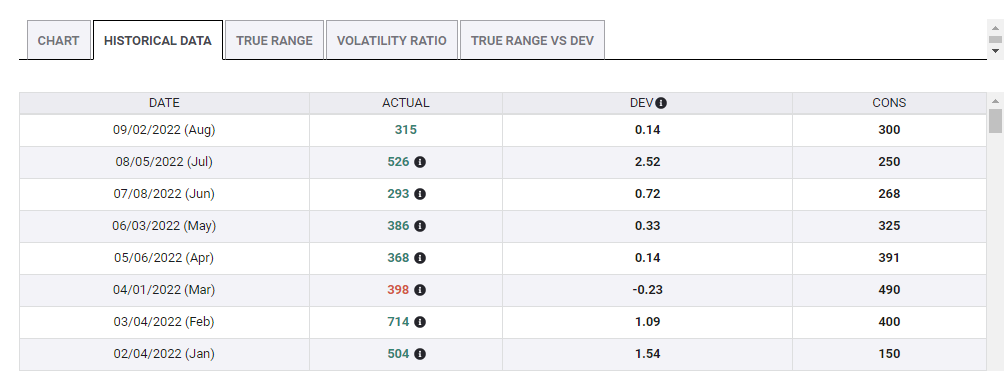
Task: Select the Volatility Ratio tab
Action: click(391, 40)
